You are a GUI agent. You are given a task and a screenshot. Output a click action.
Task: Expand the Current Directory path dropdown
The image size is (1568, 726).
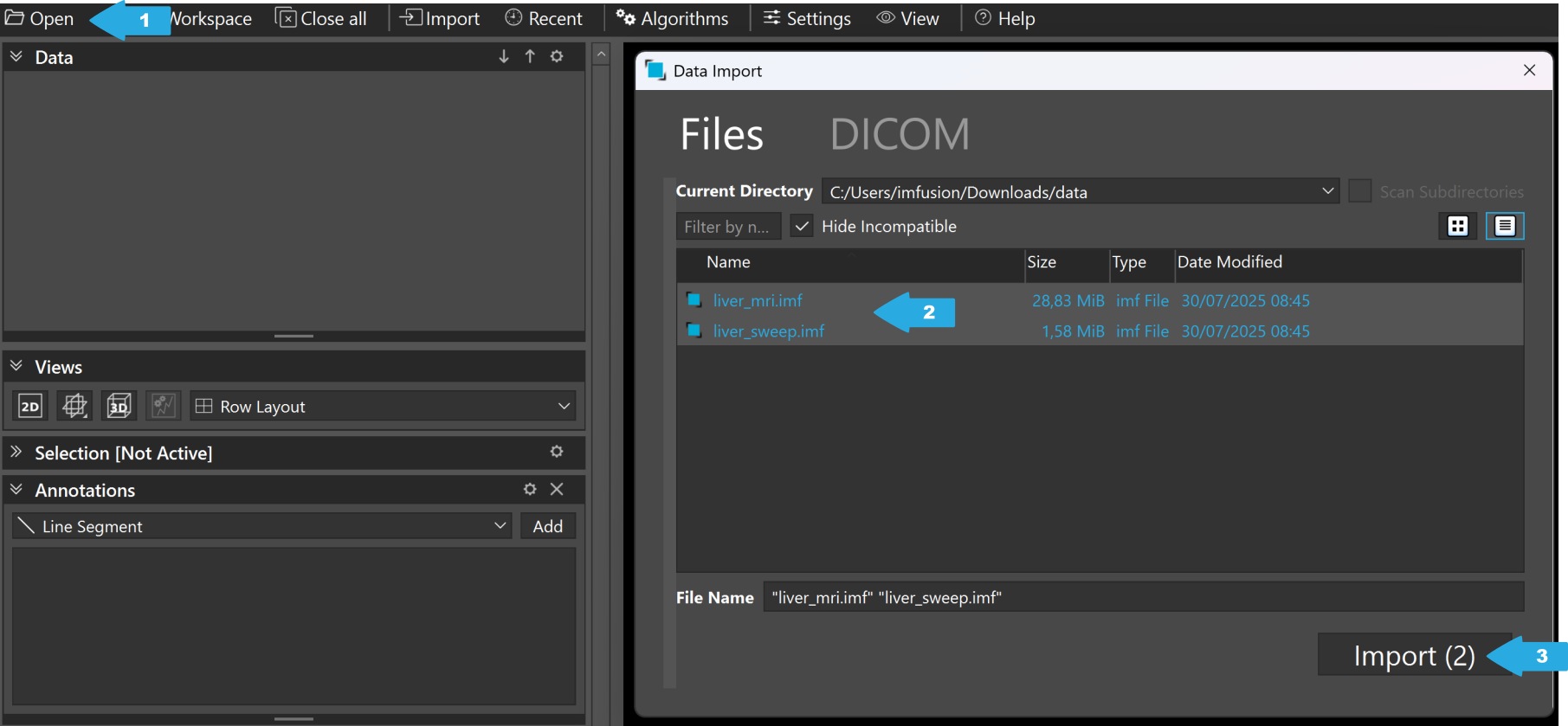tap(1327, 191)
